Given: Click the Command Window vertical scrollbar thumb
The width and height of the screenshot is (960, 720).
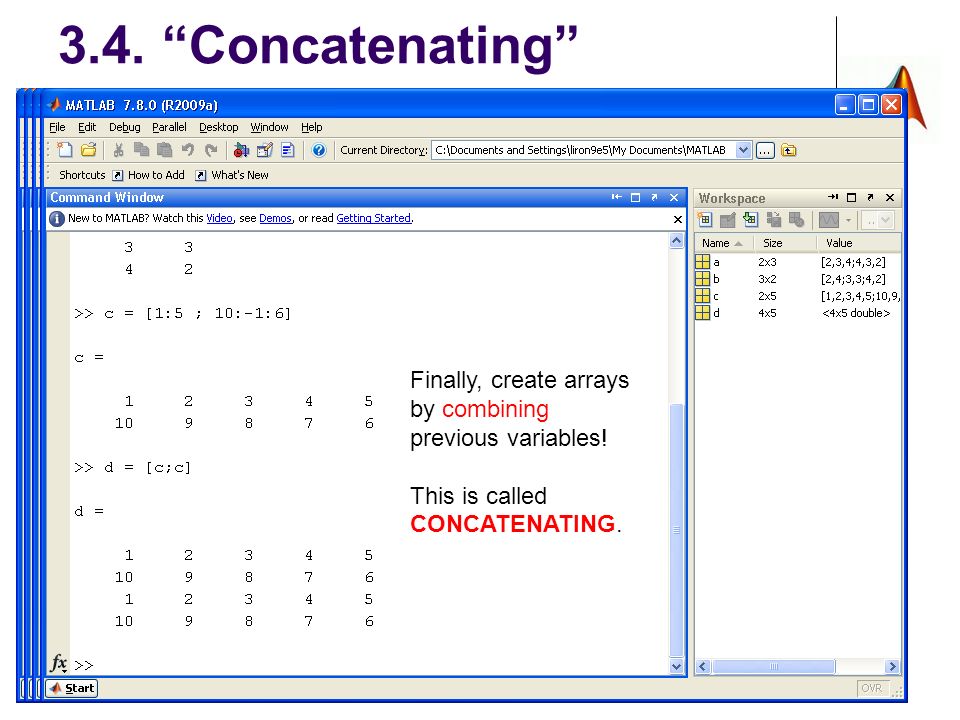Looking at the screenshot, I should 677,530.
